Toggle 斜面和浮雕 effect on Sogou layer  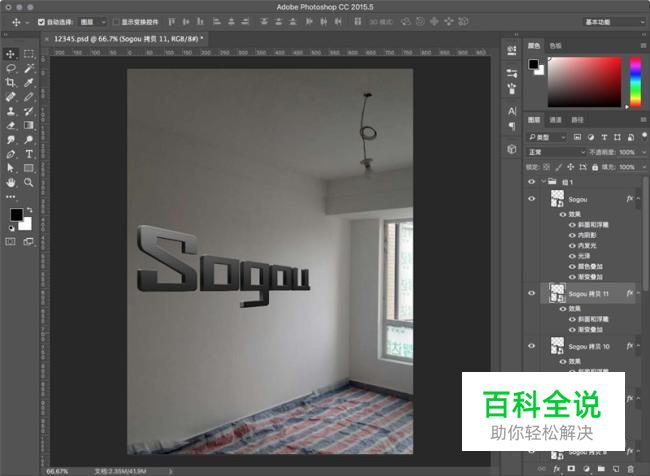tap(572, 225)
